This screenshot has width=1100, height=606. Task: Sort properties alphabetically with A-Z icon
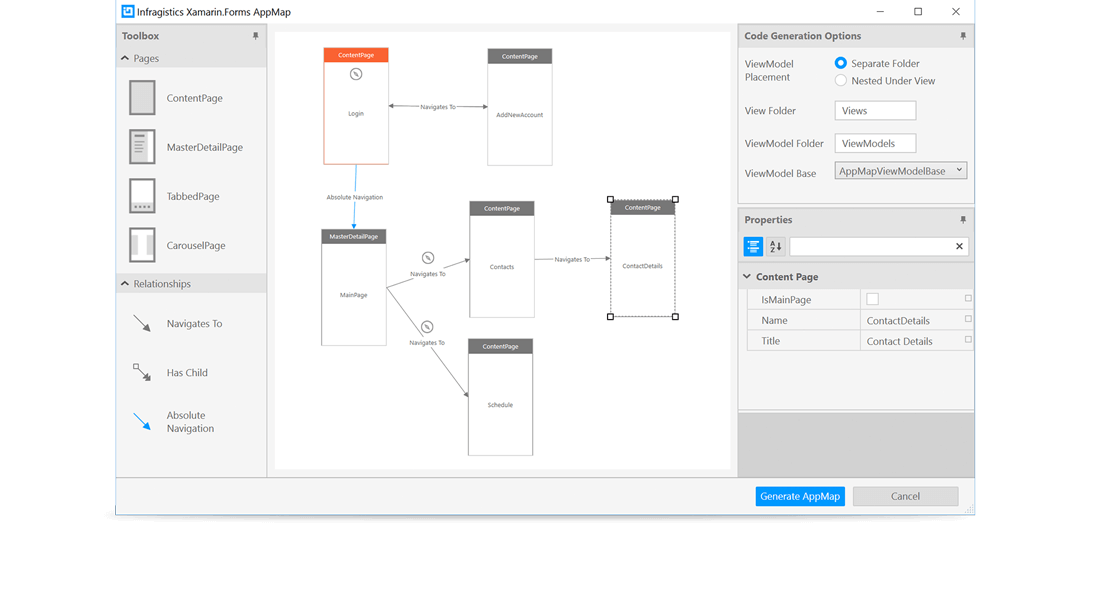click(x=775, y=246)
